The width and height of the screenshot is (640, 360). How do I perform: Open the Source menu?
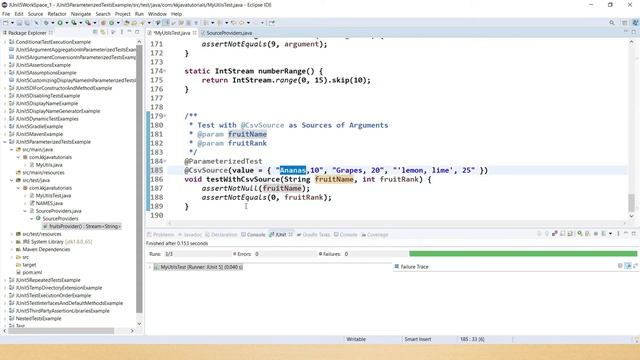point(35,14)
